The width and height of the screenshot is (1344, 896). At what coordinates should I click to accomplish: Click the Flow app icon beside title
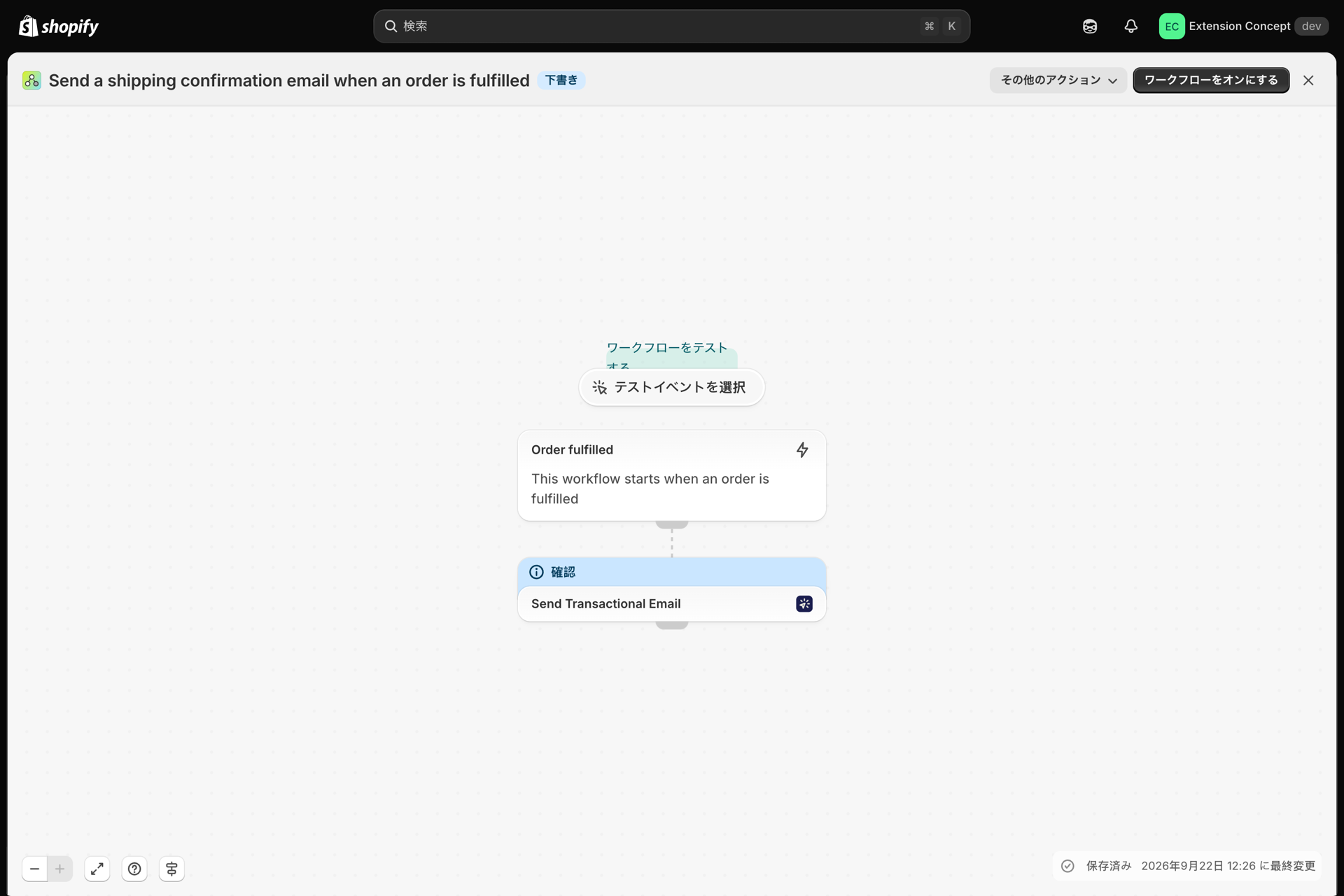31,80
